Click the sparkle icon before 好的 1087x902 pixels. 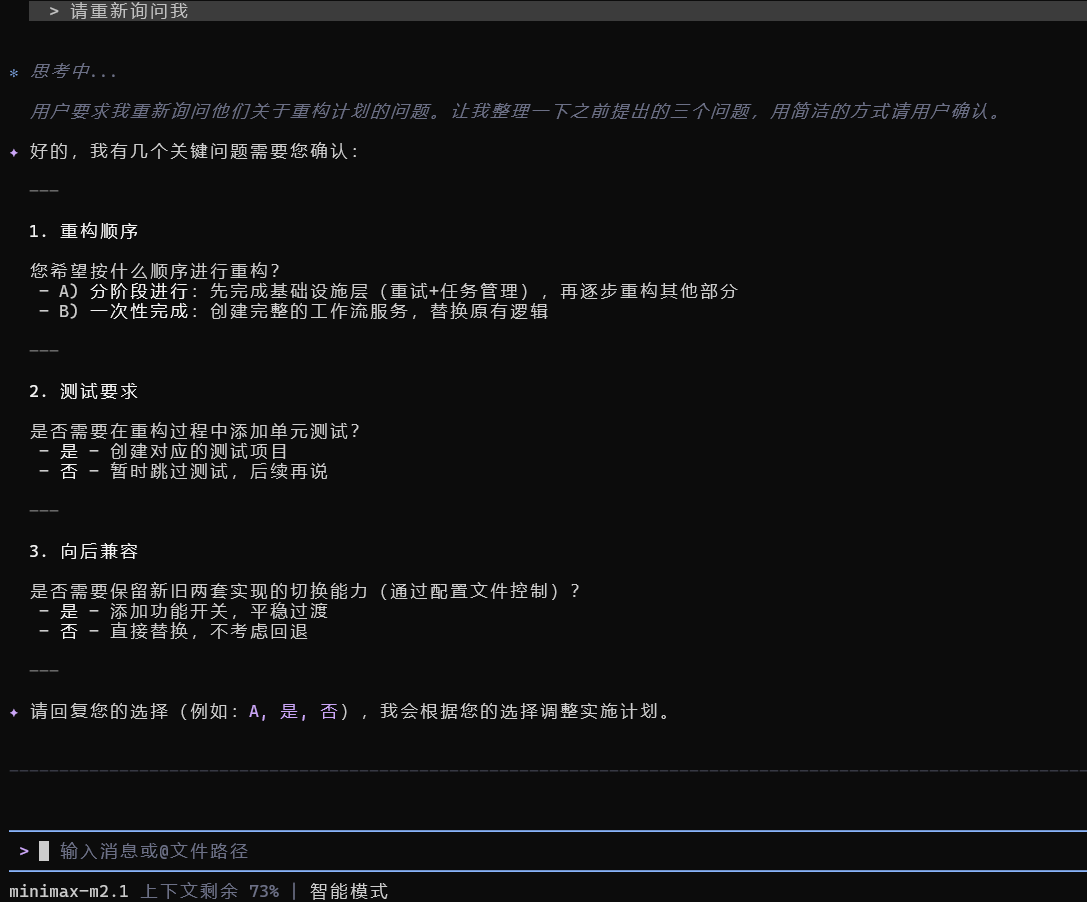tap(14, 152)
